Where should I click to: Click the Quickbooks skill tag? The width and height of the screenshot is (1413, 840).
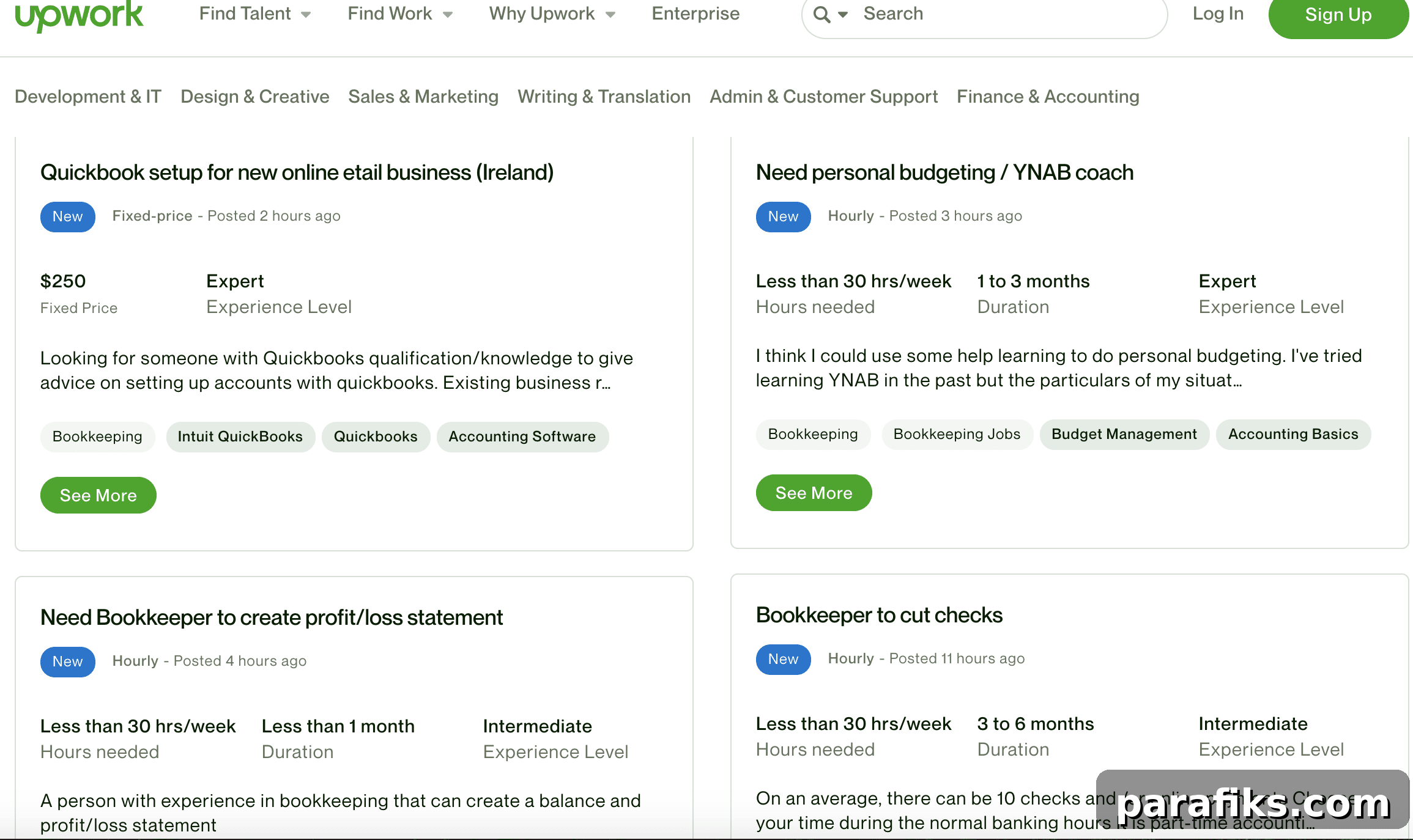coord(376,437)
